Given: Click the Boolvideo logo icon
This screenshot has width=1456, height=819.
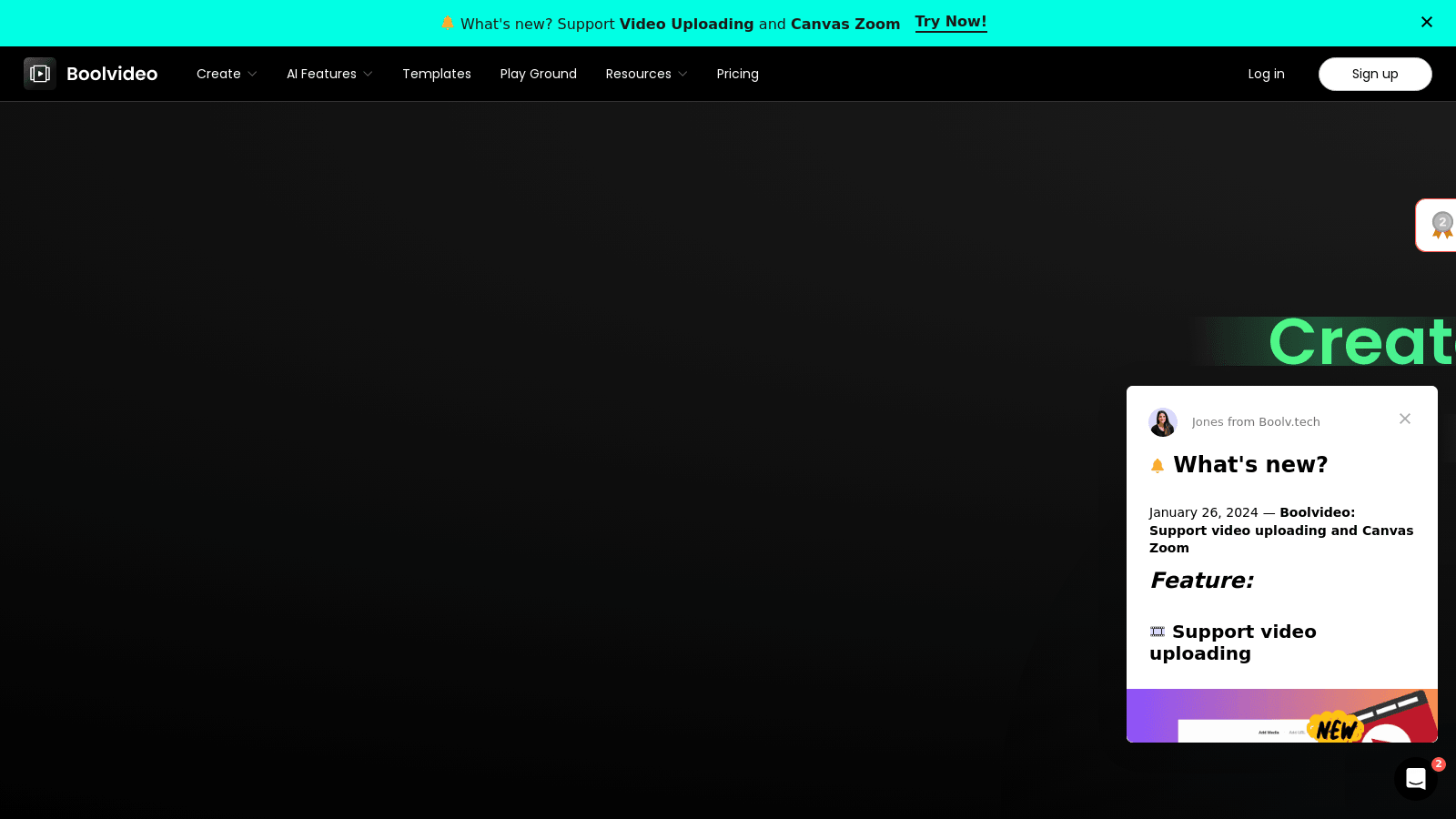Looking at the screenshot, I should tap(40, 74).
